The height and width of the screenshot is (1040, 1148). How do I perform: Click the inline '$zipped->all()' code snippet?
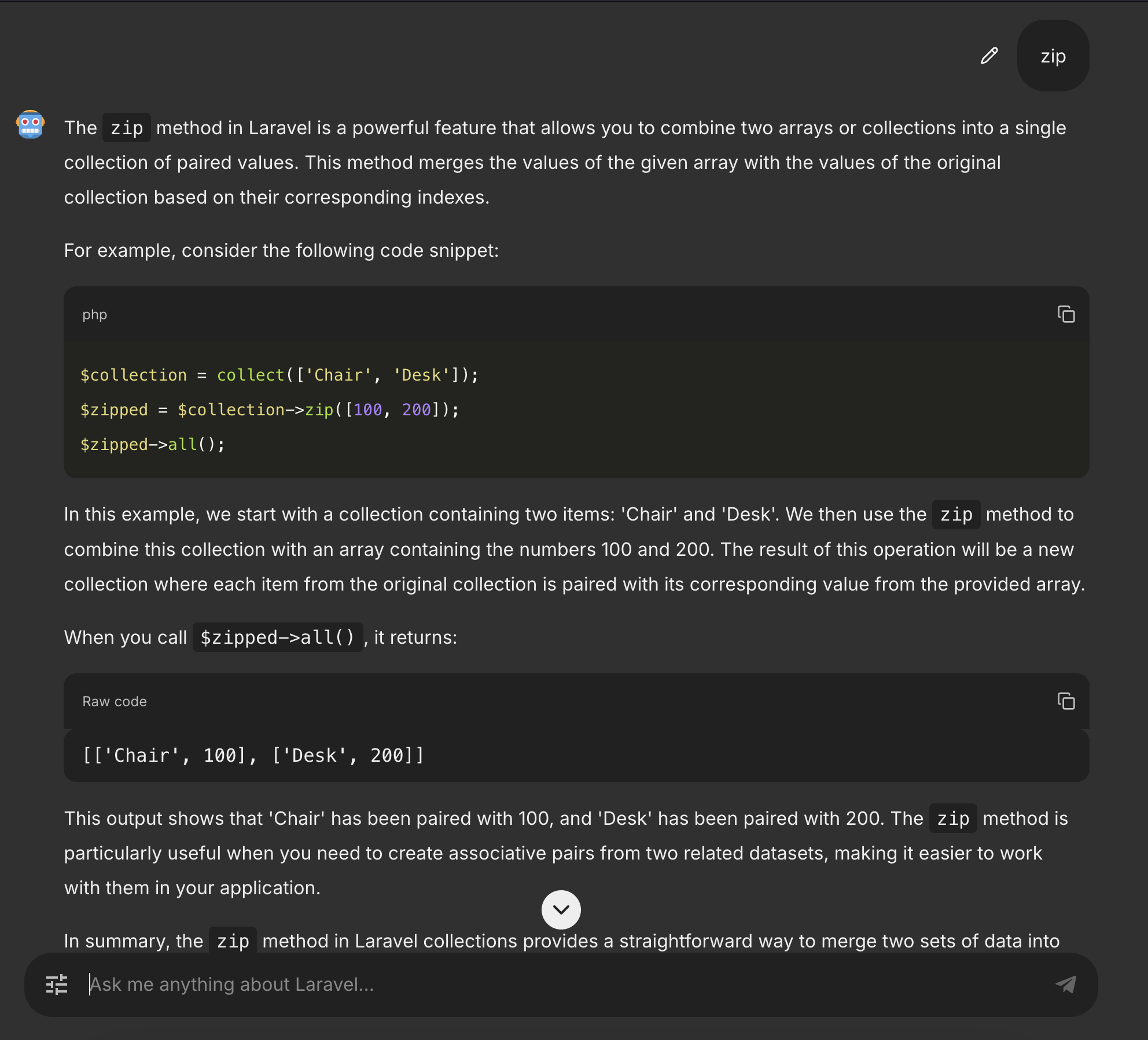coord(277,637)
